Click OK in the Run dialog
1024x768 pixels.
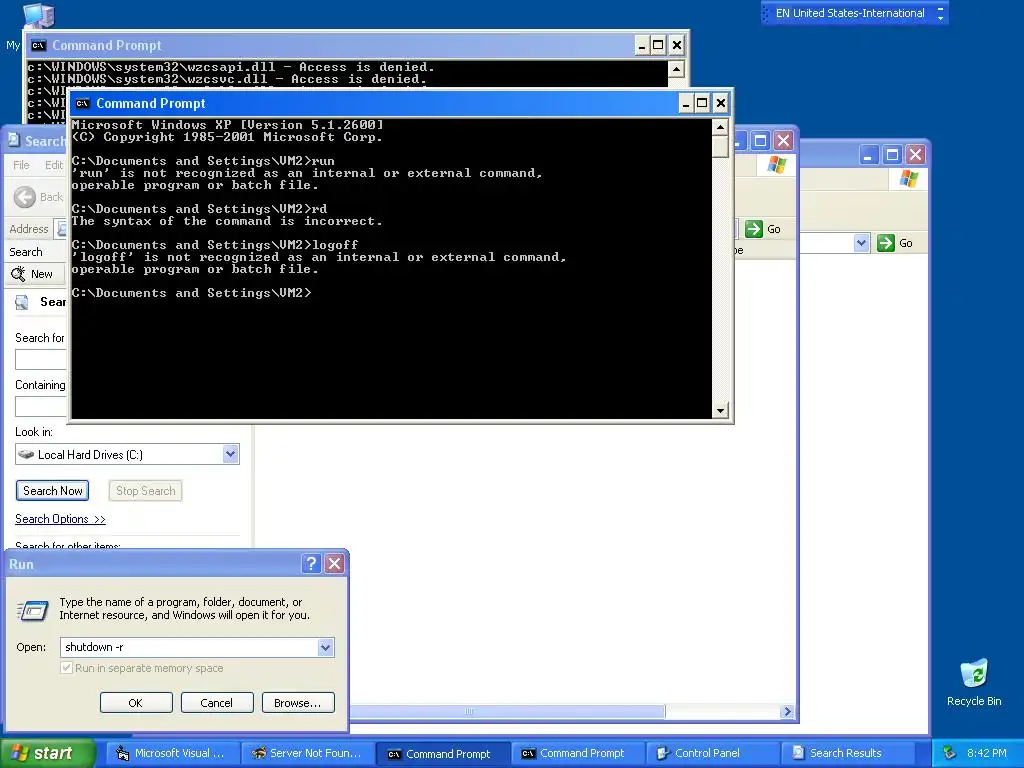pyautogui.click(x=136, y=703)
